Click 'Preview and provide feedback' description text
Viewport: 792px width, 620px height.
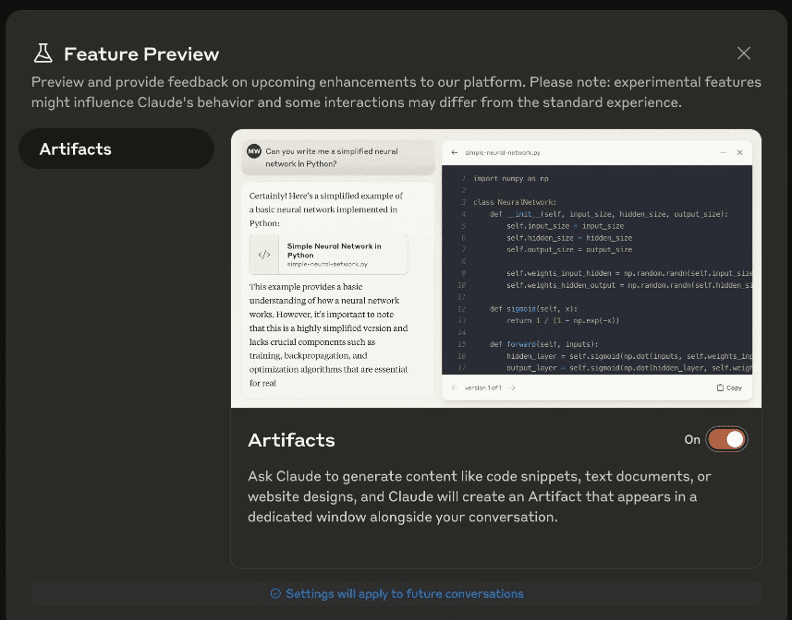click(396, 92)
